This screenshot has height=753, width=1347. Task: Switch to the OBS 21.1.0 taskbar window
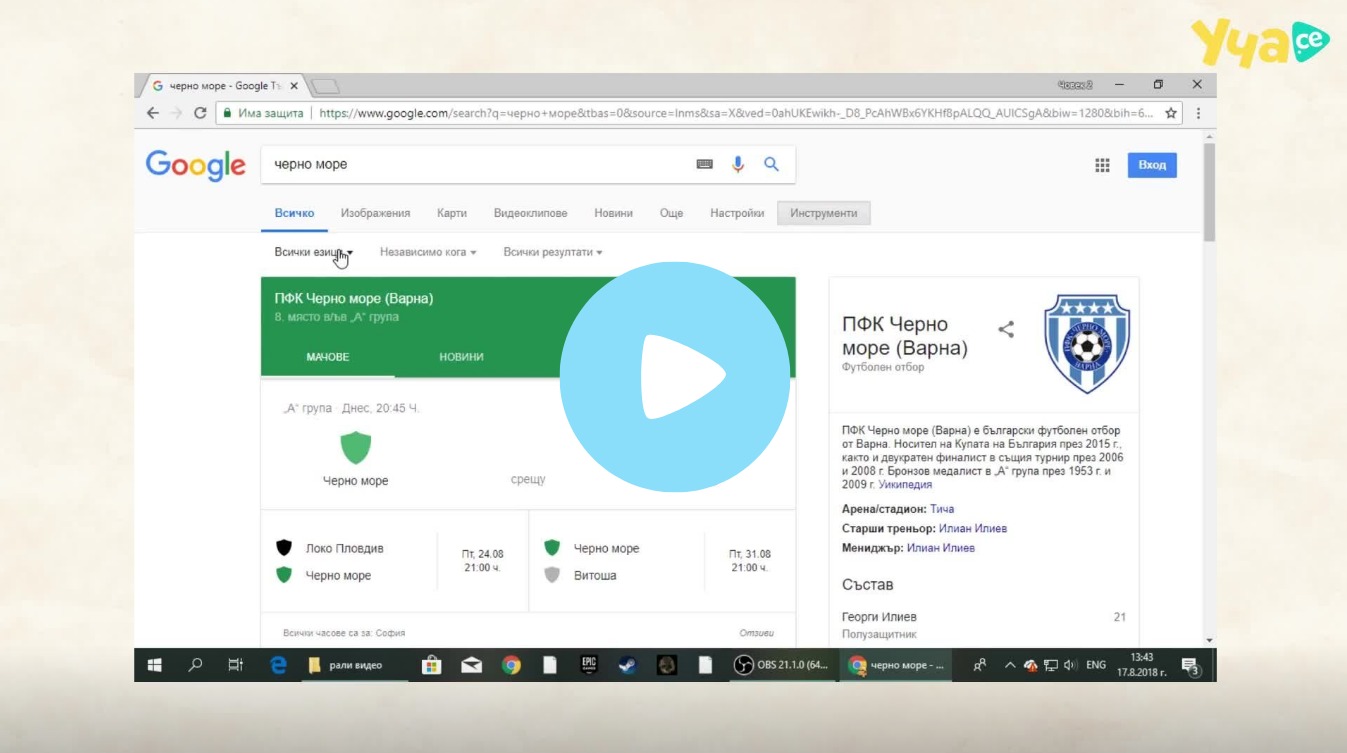point(782,665)
